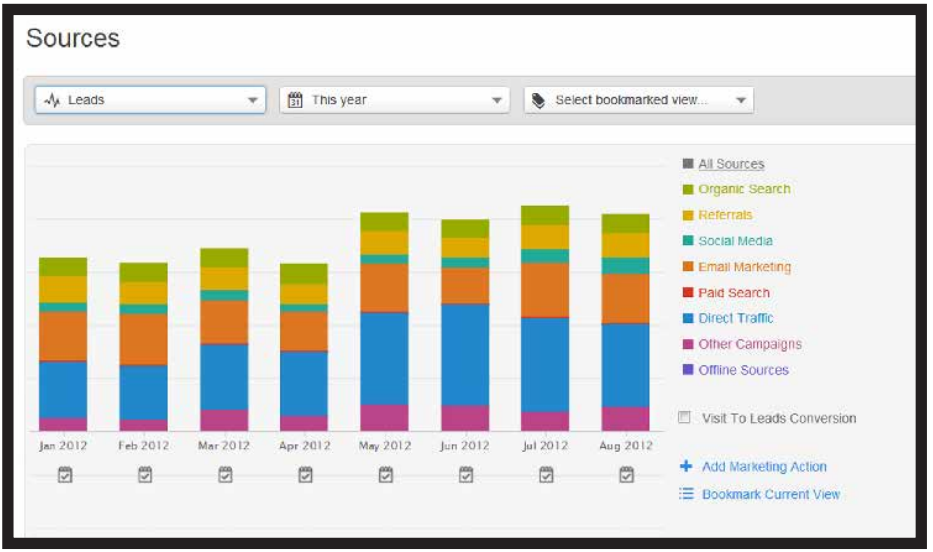
Task: Click the Jan 2012 axis label
Action: tap(63, 446)
